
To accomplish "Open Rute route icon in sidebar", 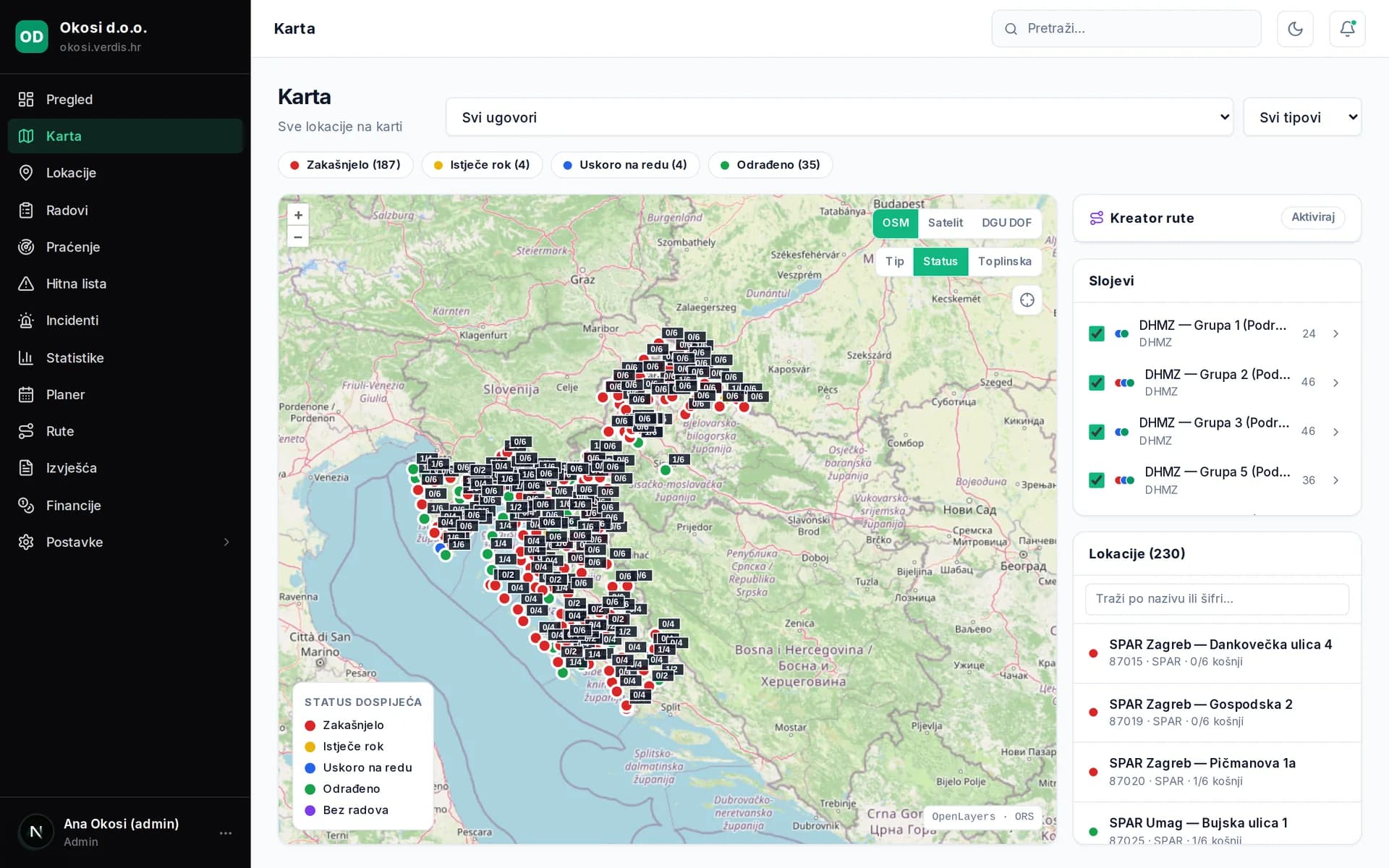I will 26,431.
